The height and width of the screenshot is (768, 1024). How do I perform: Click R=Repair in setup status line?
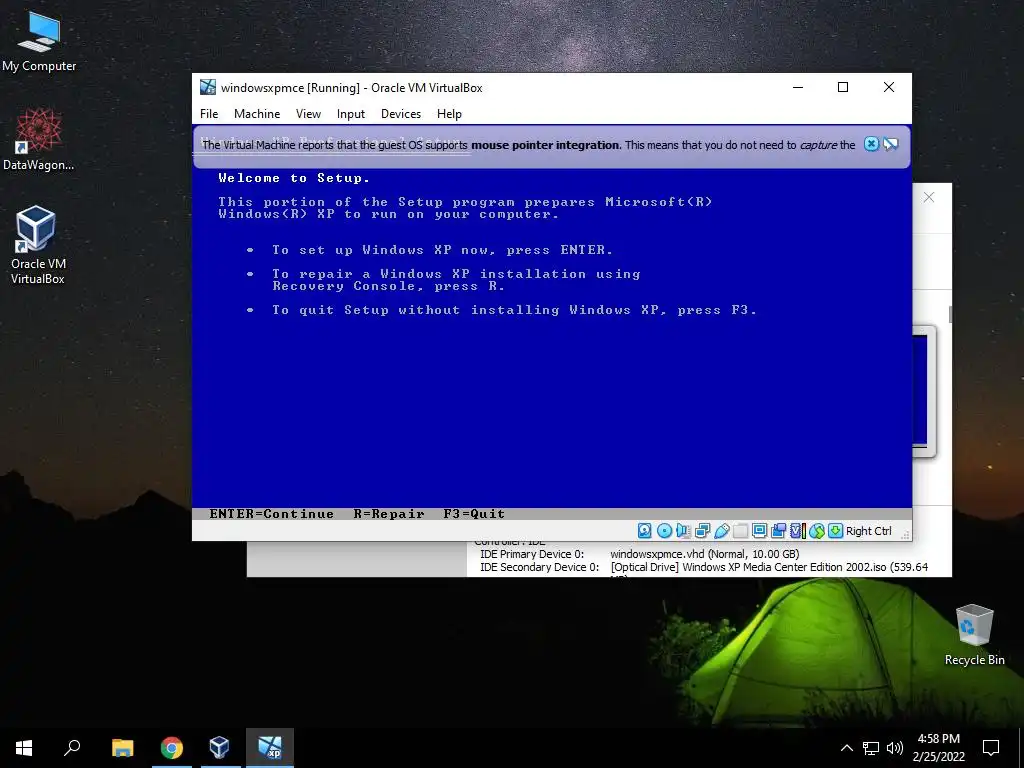point(389,514)
